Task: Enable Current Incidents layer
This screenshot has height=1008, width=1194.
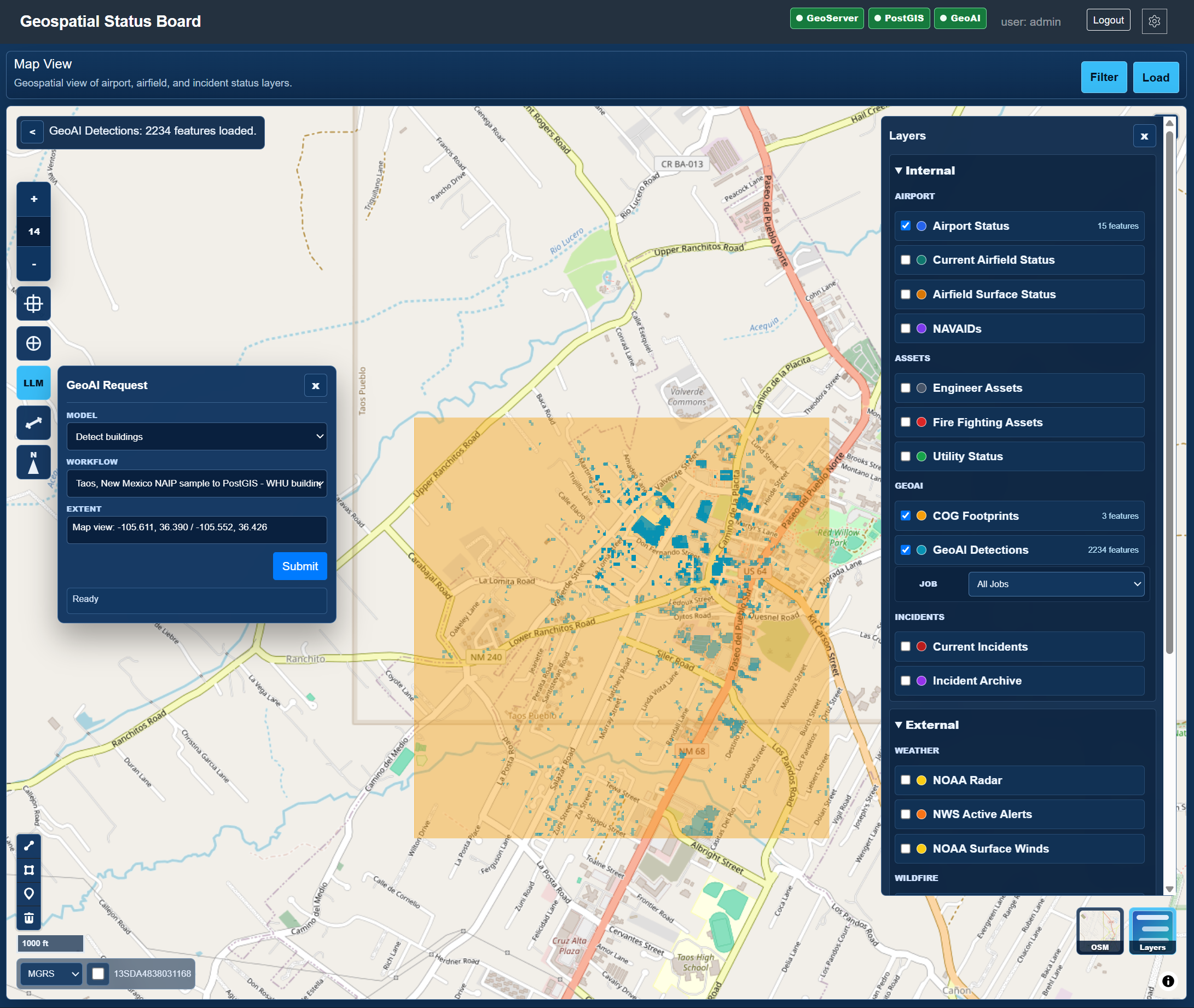Action: click(x=906, y=646)
